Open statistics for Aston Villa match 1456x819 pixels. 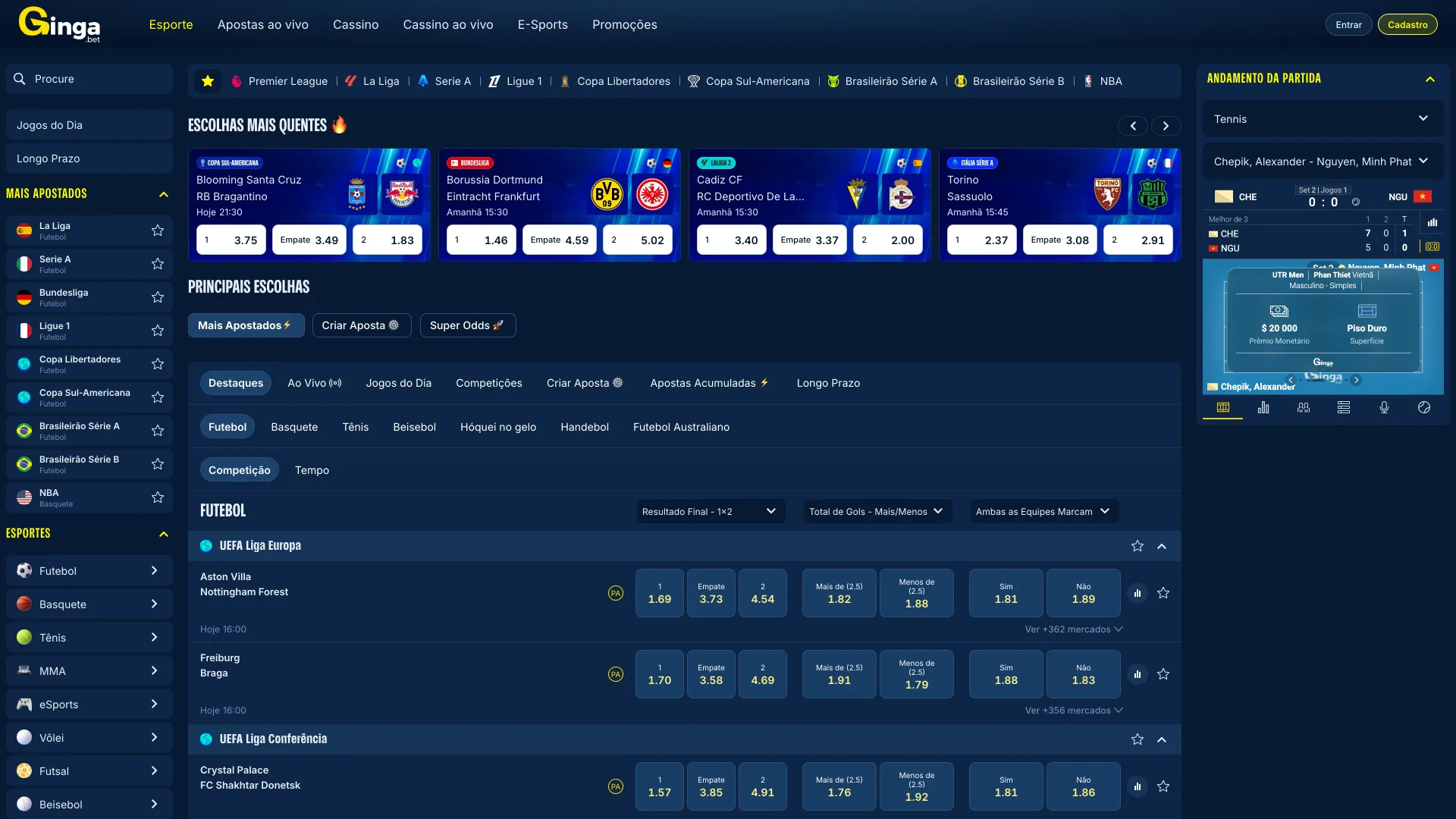(x=1137, y=593)
